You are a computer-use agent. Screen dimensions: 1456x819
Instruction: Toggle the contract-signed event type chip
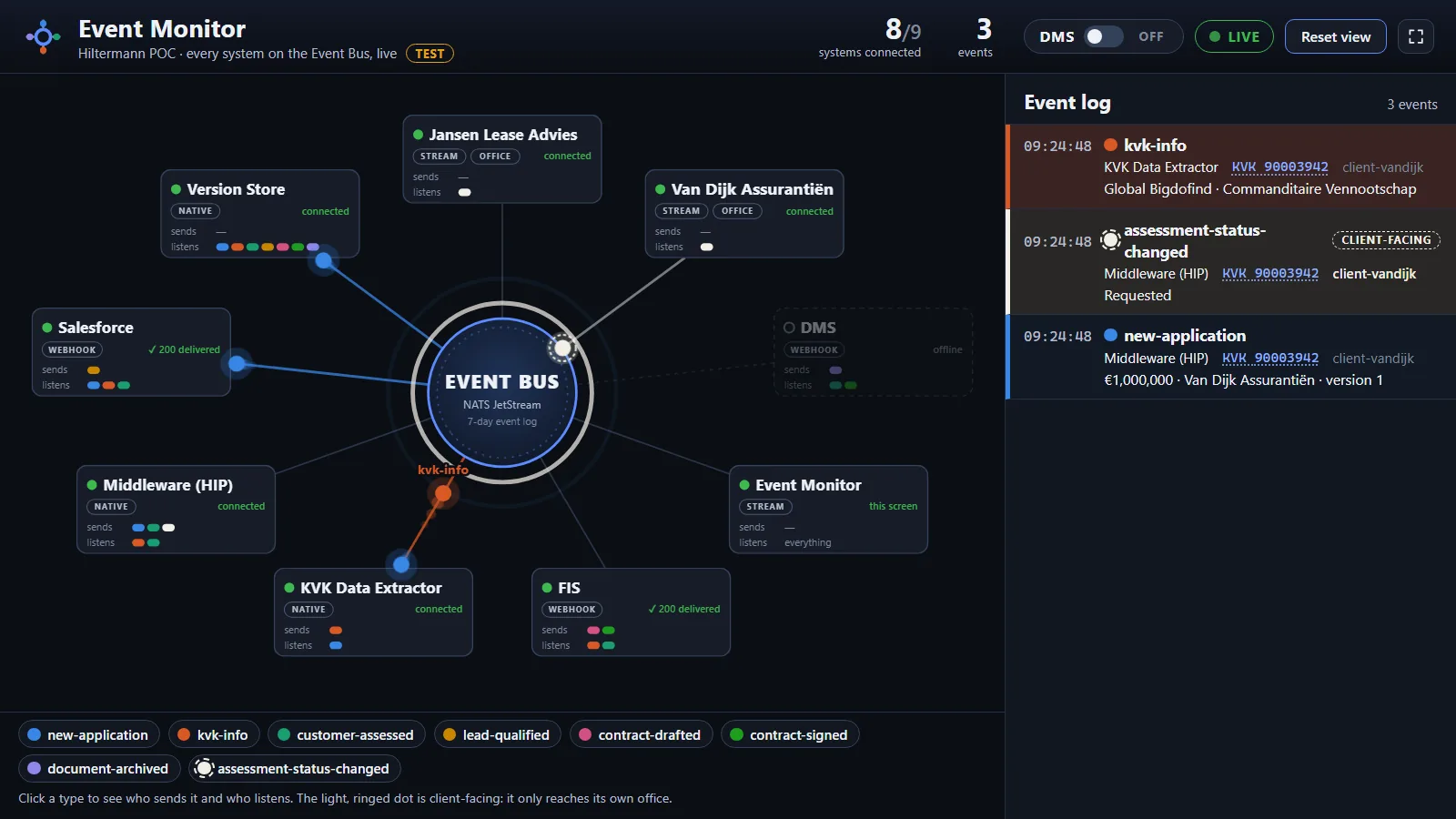(x=790, y=734)
